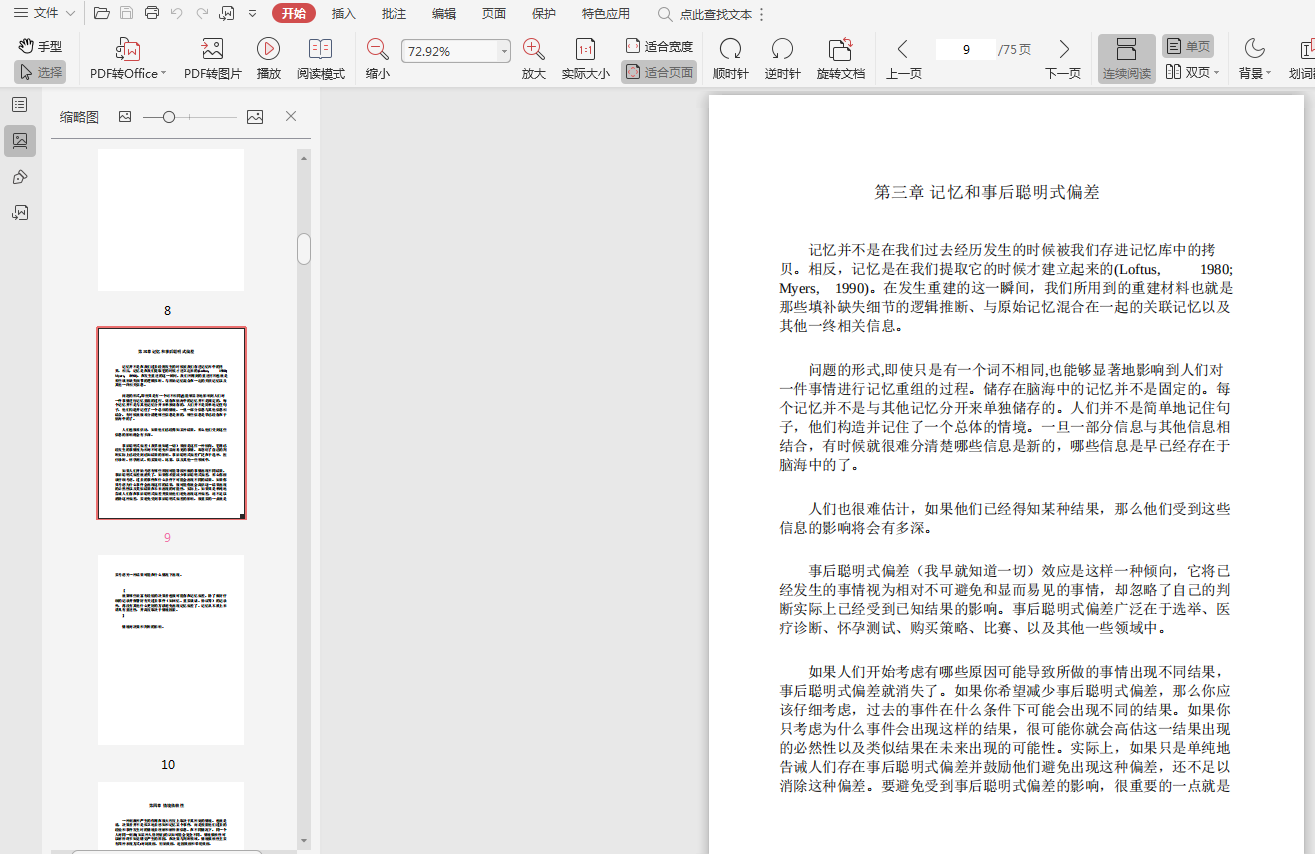Rotate page clockwise with 顺时针
The height and width of the screenshot is (854, 1315).
point(730,50)
